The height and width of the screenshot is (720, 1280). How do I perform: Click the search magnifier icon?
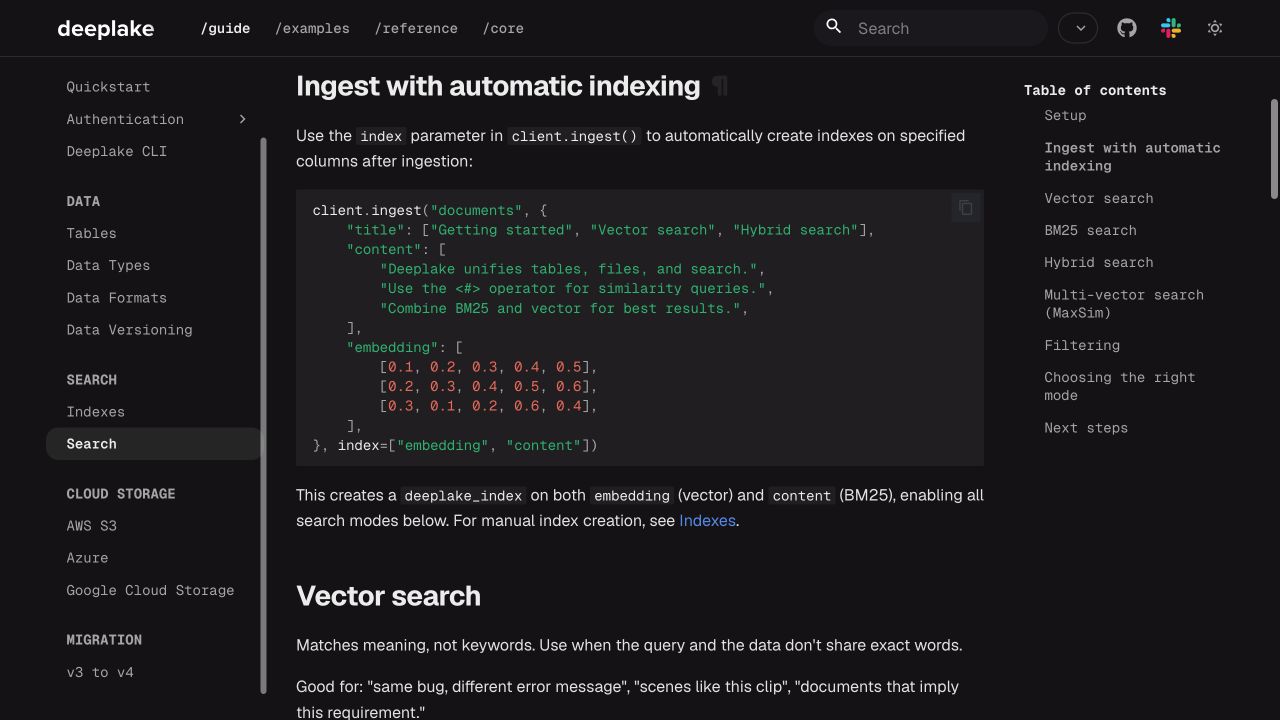click(x=833, y=27)
